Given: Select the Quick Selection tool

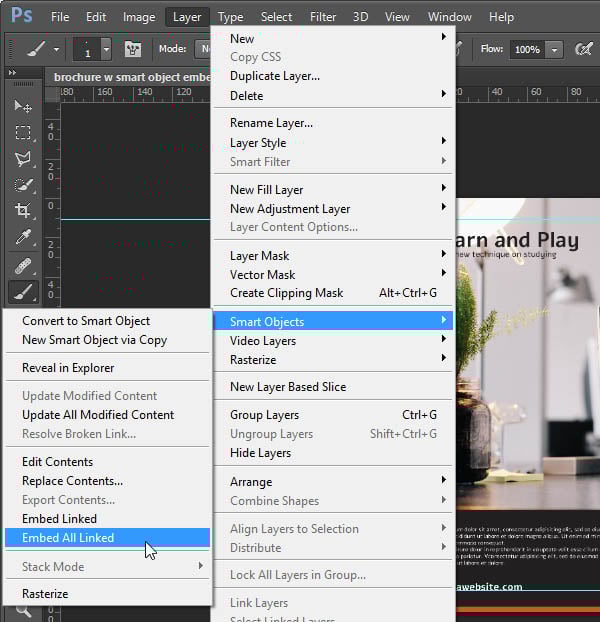Looking at the screenshot, I should point(23,185).
